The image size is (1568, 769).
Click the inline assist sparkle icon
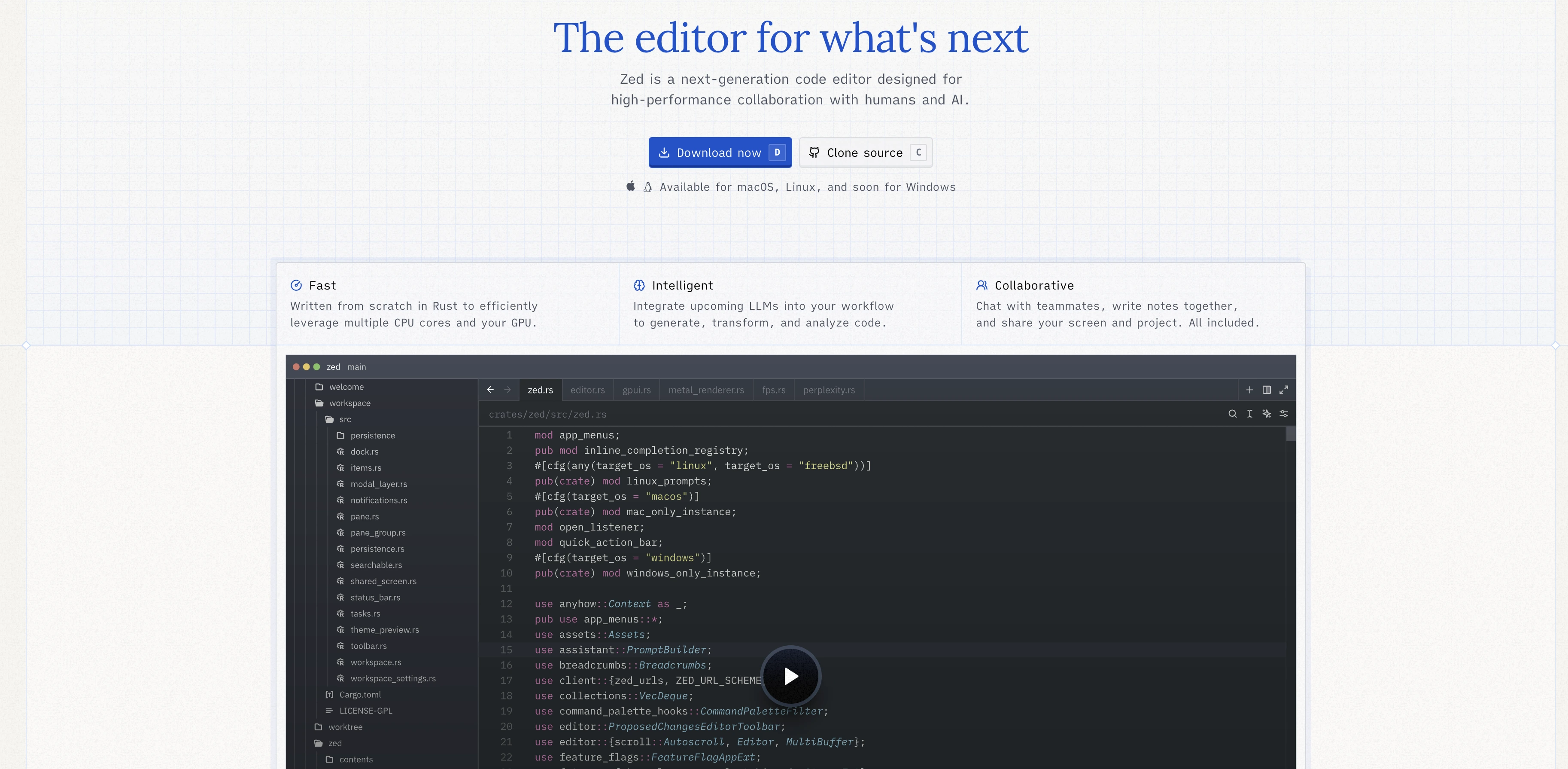click(1266, 414)
